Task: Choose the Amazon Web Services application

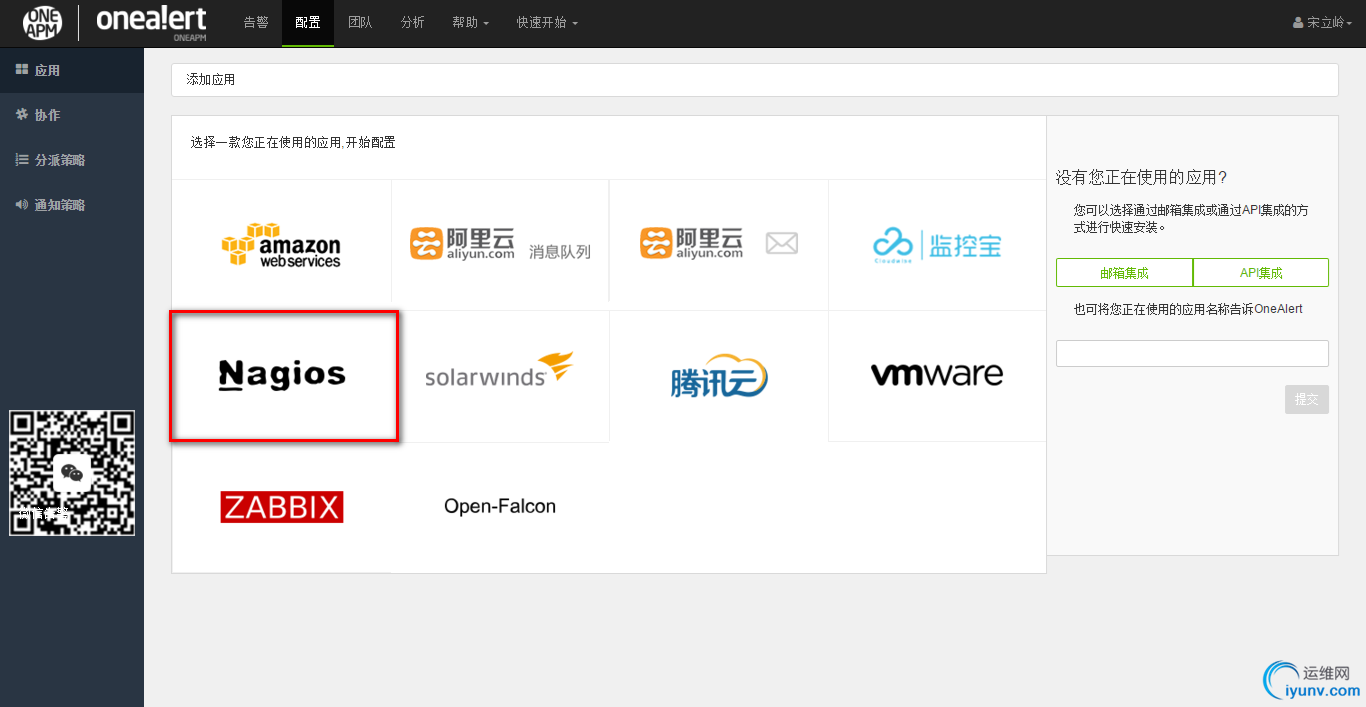Action: pos(281,245)
